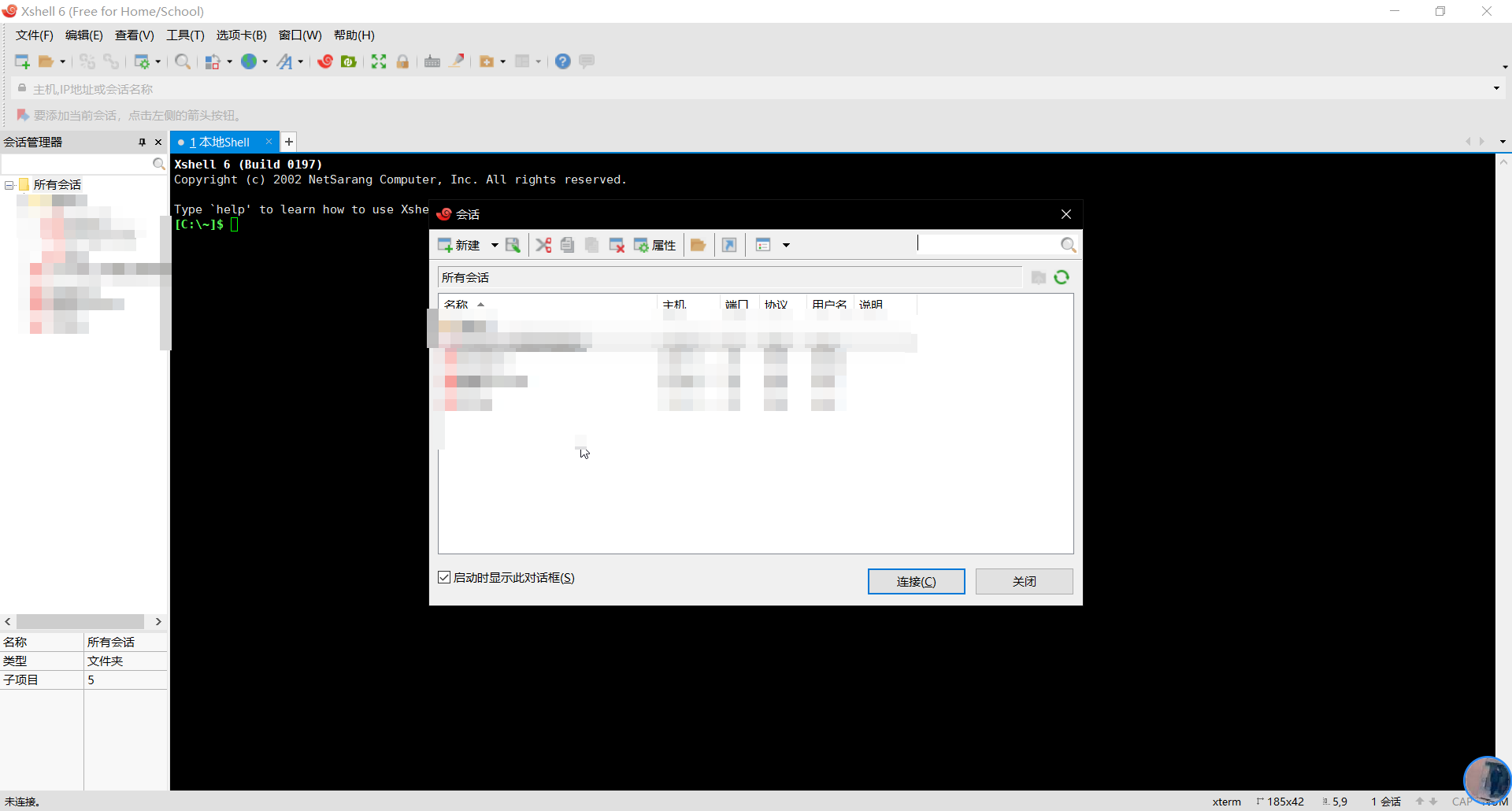Expand the address bar history dropdown
Screen dimensions: 1512x811
[1496, 88]
